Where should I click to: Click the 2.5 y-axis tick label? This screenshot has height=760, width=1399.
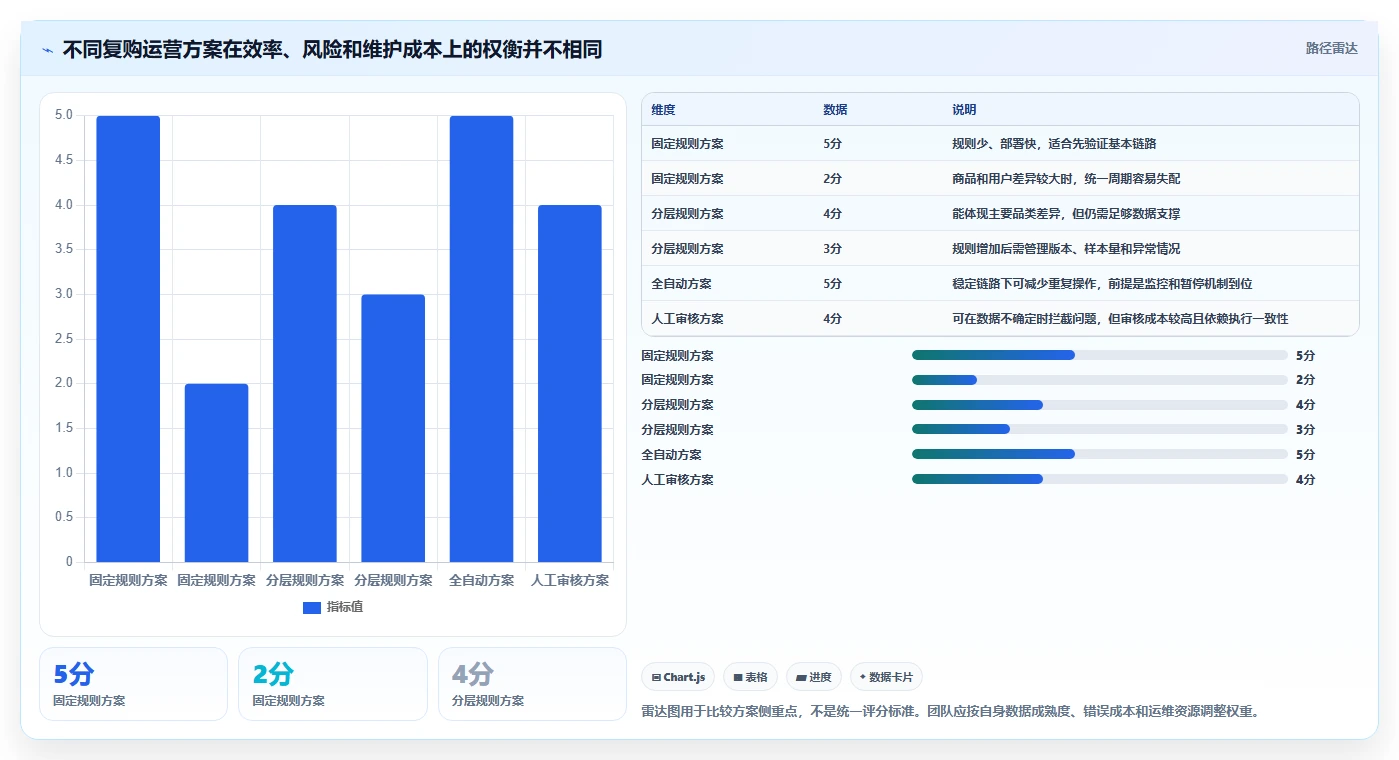click(64, 339)
